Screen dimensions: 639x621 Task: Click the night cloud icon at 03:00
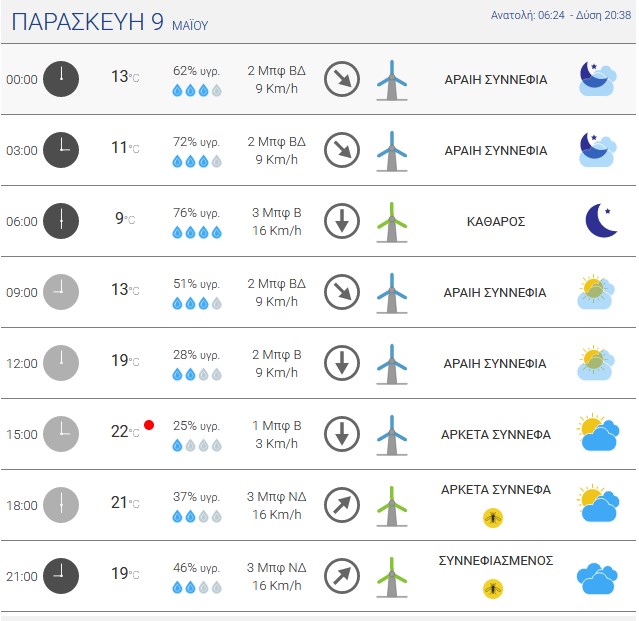click(x=597, y=150)
